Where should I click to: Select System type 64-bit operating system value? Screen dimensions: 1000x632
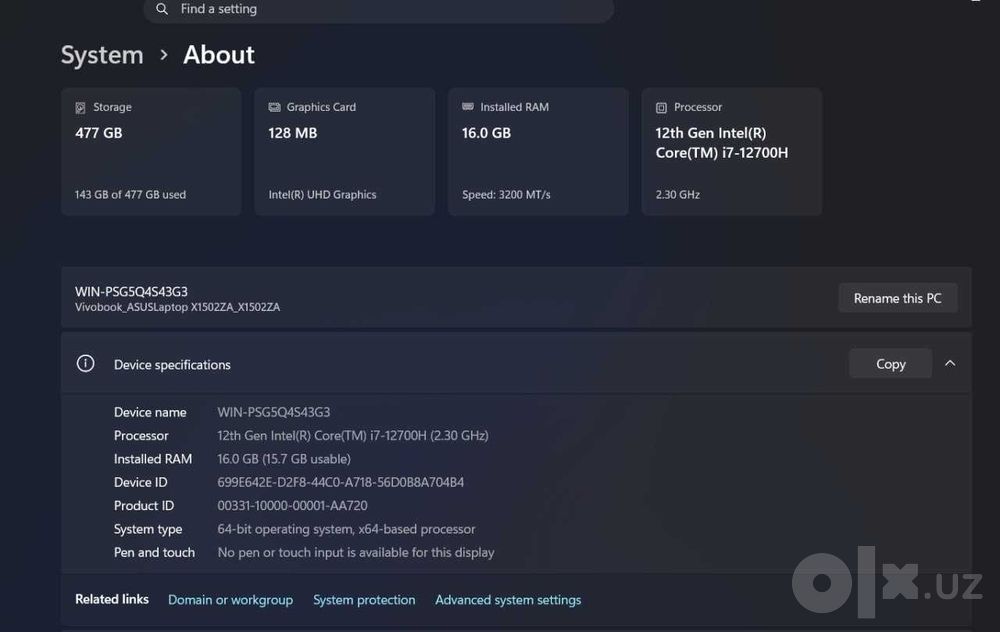(346, 529)
